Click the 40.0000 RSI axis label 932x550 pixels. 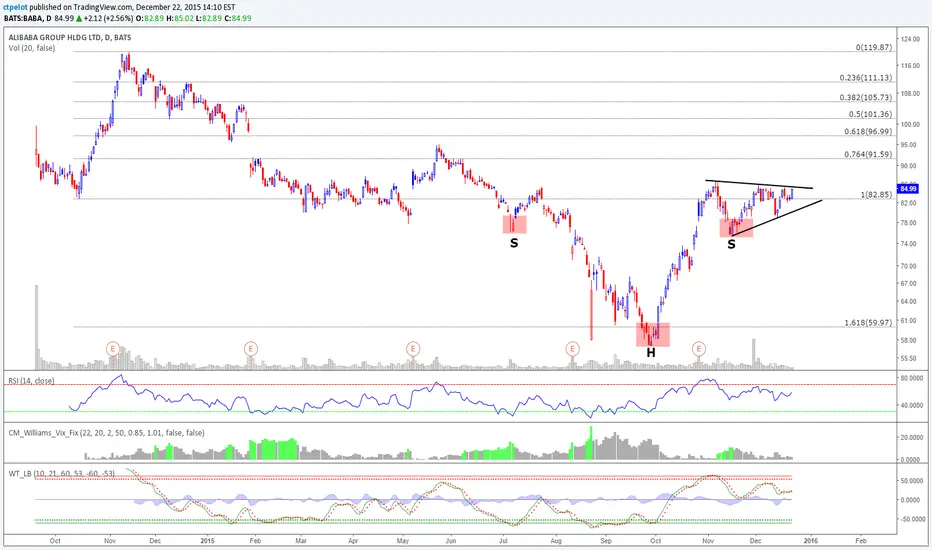[912, 406]
